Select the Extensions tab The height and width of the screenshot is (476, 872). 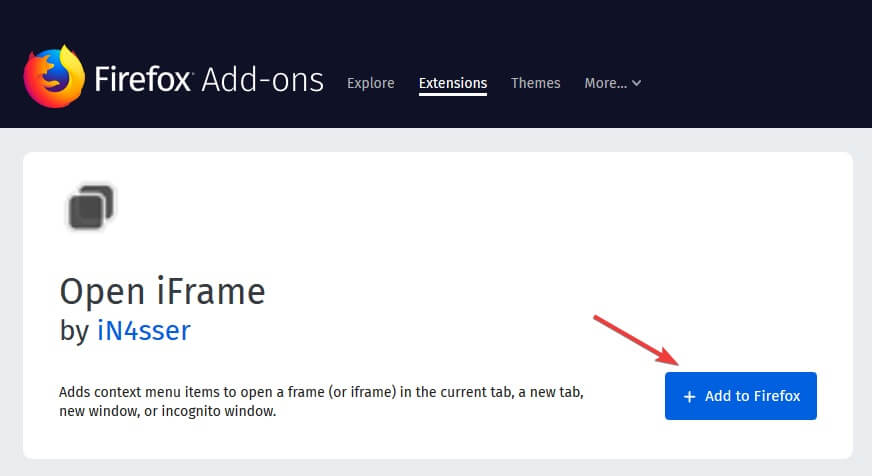tap(453, 83)
